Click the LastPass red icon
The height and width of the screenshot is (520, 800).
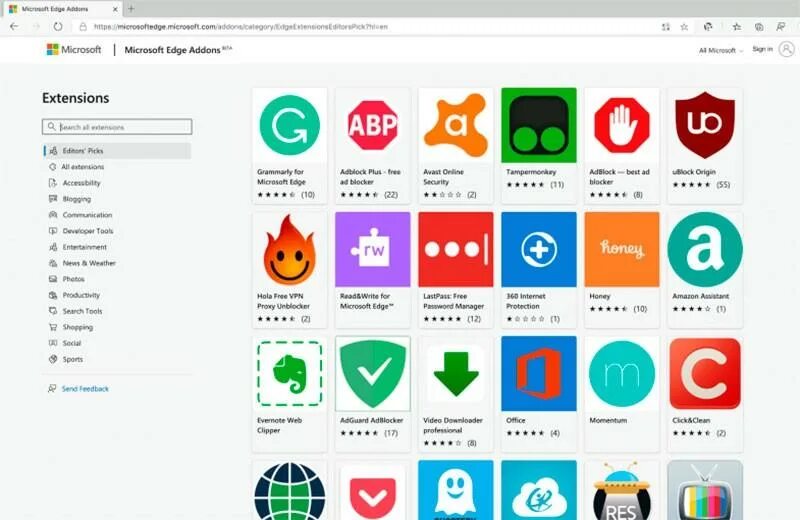[456, 250]
